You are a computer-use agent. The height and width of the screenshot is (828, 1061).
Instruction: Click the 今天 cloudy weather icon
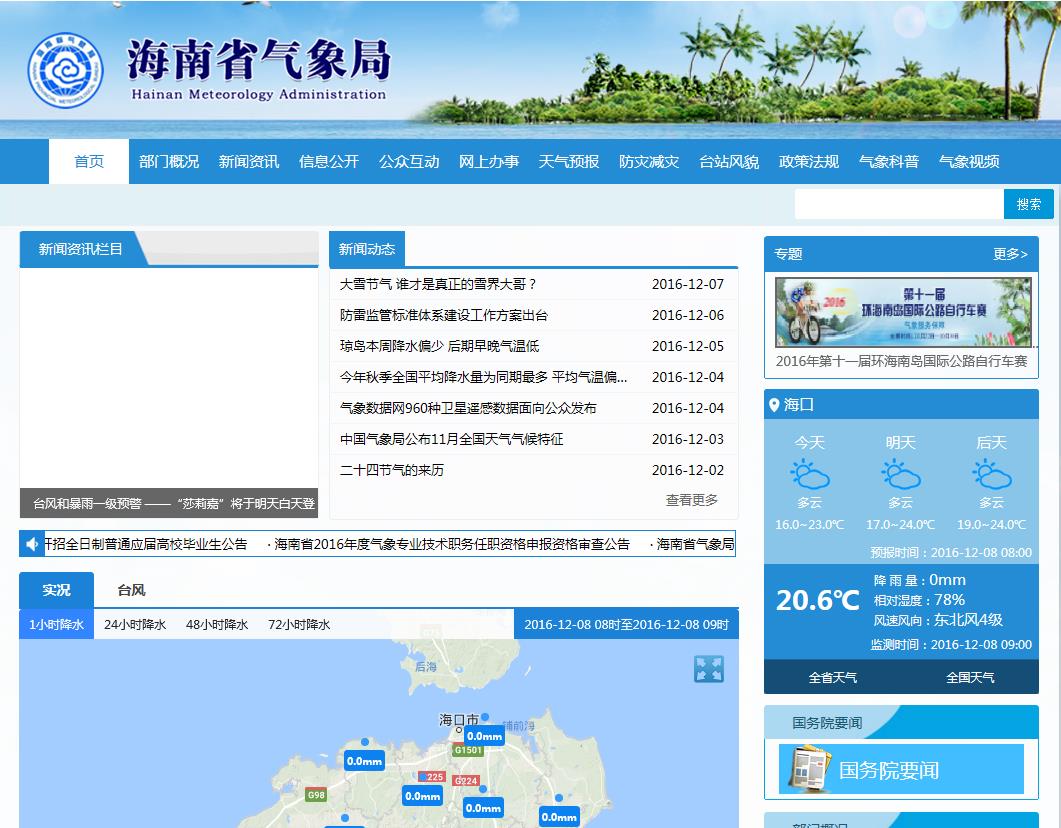(809, 474)
